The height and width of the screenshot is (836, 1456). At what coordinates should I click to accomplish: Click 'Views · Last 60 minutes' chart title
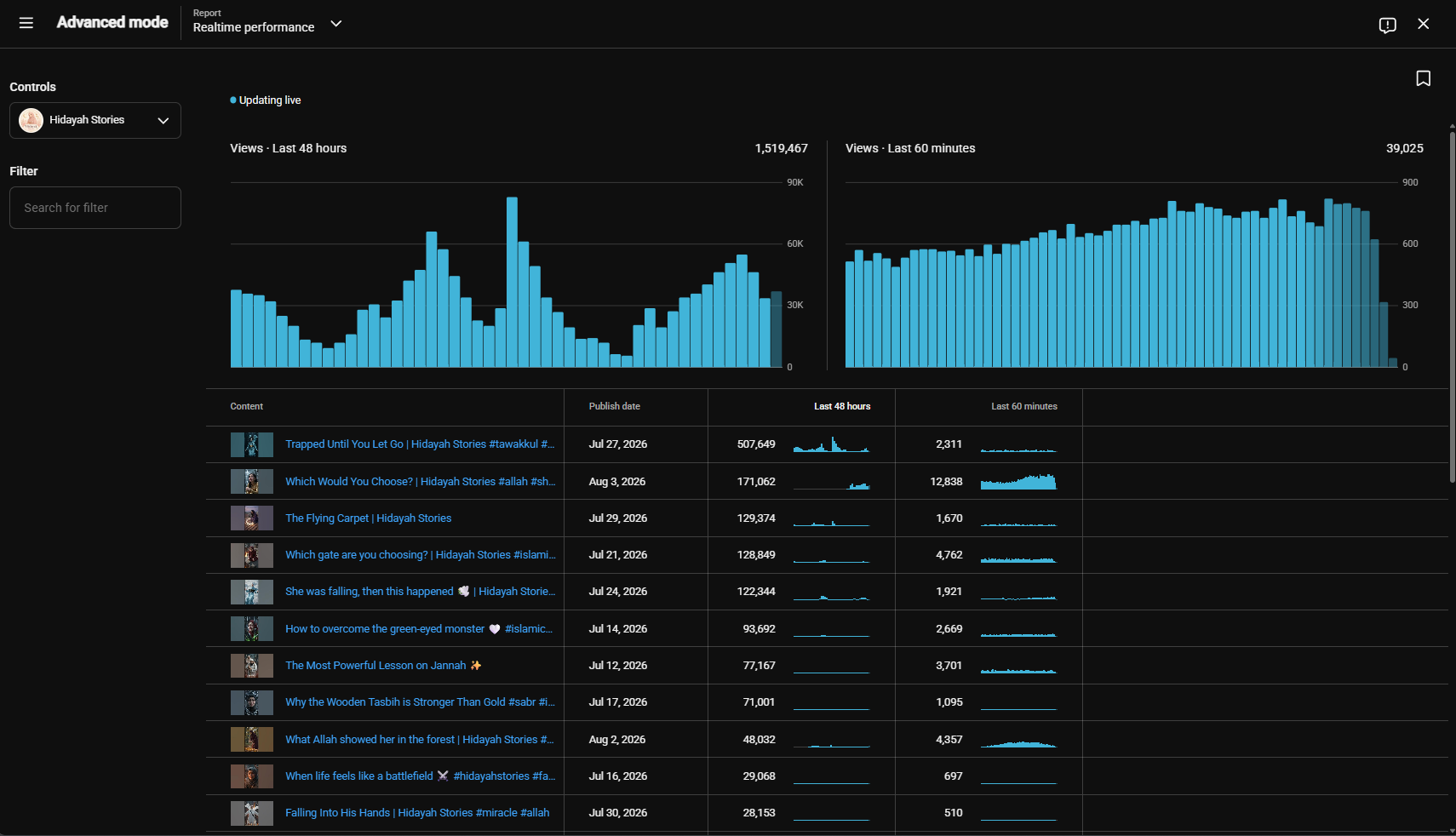[910, 148]
